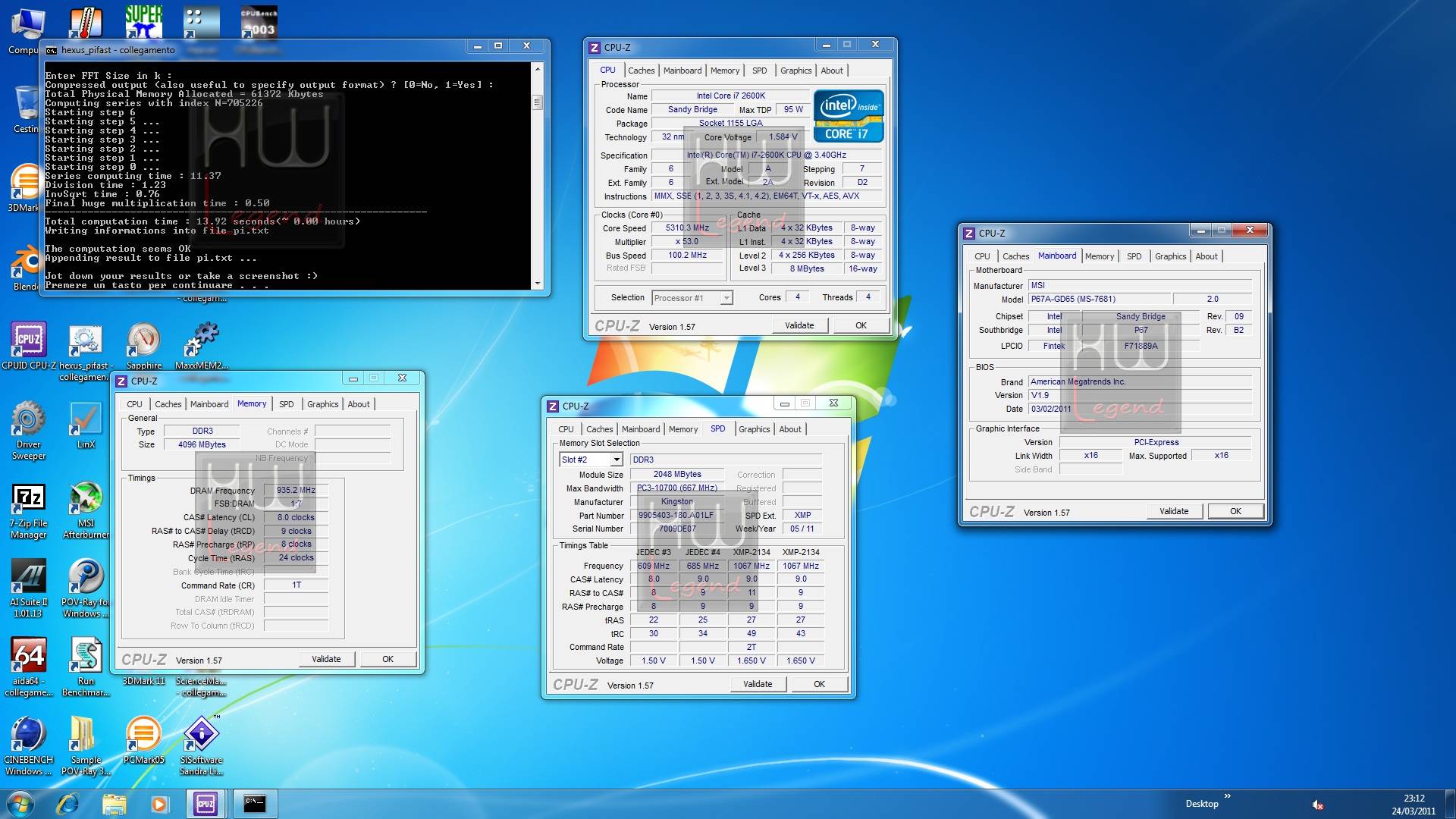Open the MaxxMEM2 desktop shortcut
The height and width of the screenshot is (819, 1456).
(x=202, y=347)
